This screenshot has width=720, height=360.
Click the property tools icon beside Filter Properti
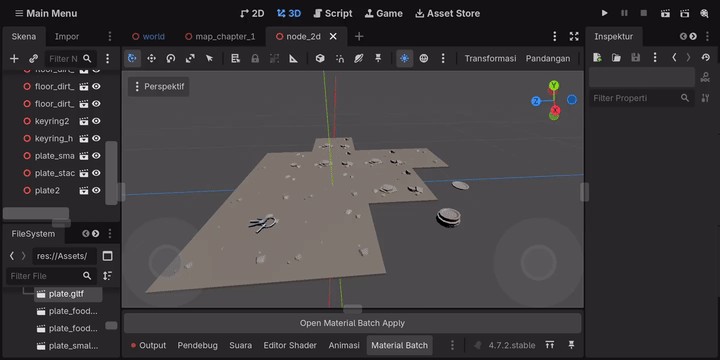[x=705, y=98]
